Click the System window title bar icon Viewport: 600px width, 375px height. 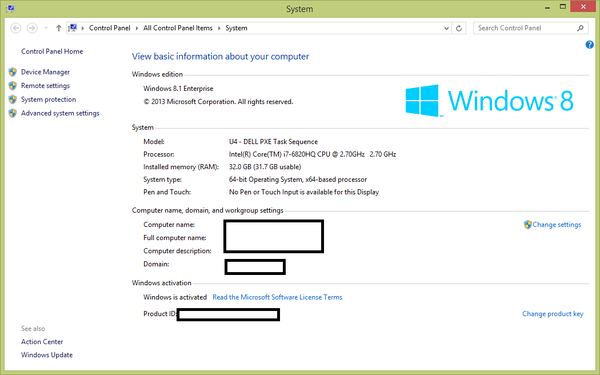[x=10, y=8]
